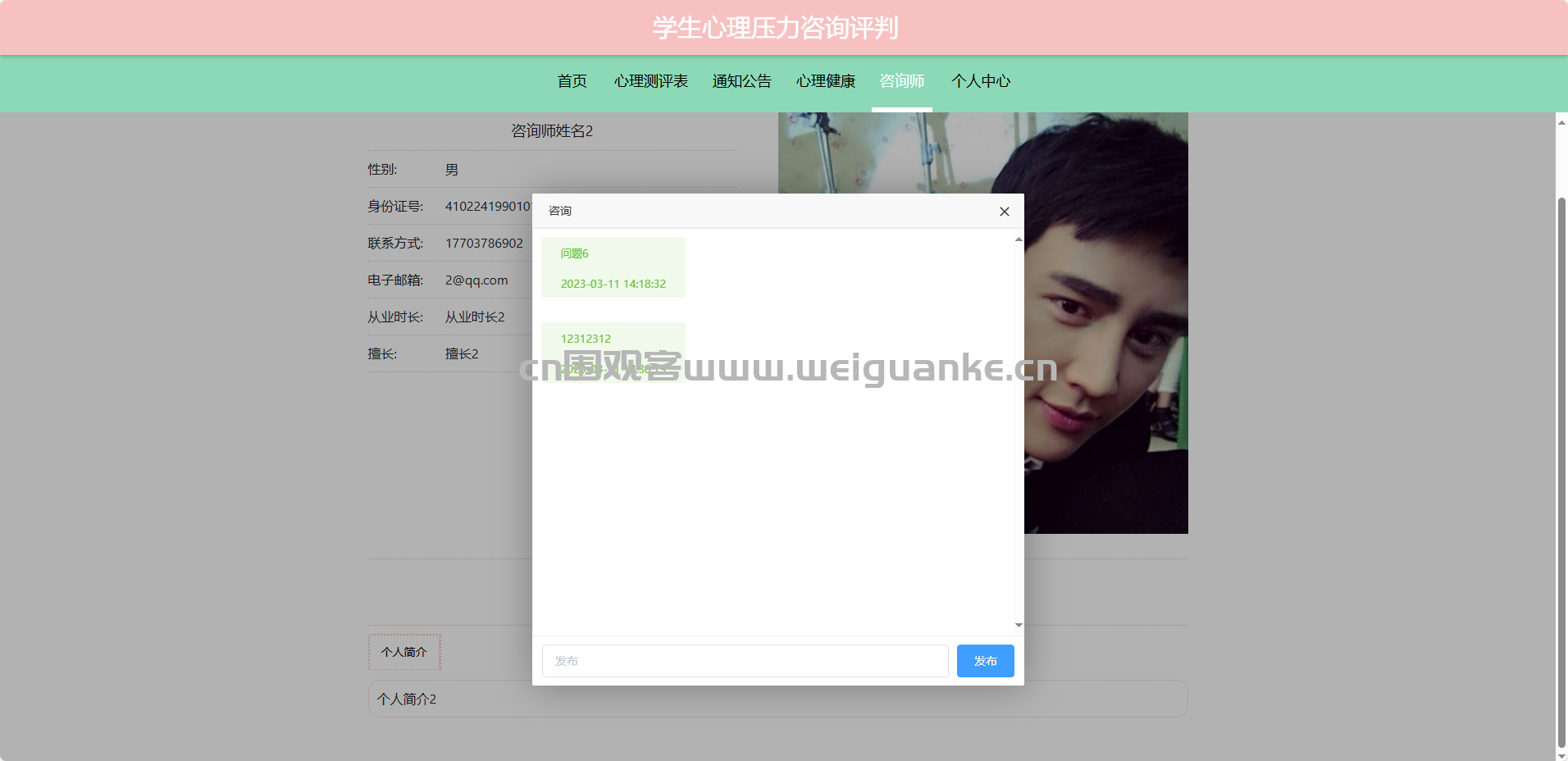Click the 学生心理压力咨询评判 site title
This screenshot has height=761, width=1568.
(x=775, y=28)
